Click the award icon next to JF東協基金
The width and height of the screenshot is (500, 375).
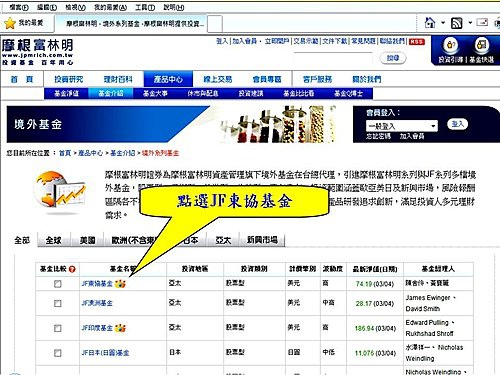click(120, 284)
